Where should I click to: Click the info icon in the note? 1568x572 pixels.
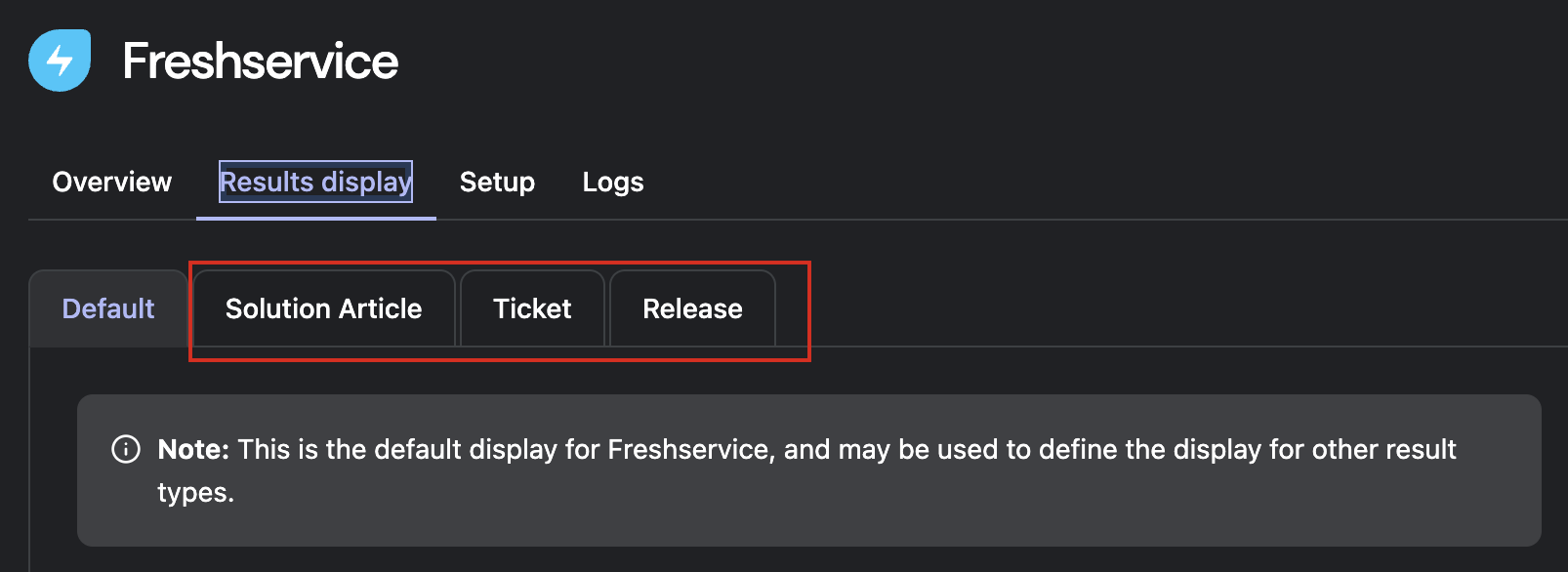(126, 449)
